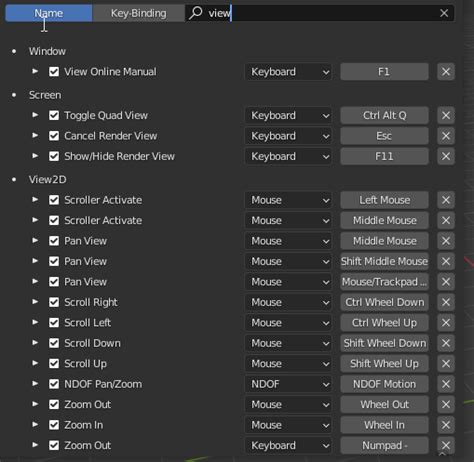The image size is (474, 462).
Task: Remove the Scroll Right keymap entry
Action: coord(446,302)
